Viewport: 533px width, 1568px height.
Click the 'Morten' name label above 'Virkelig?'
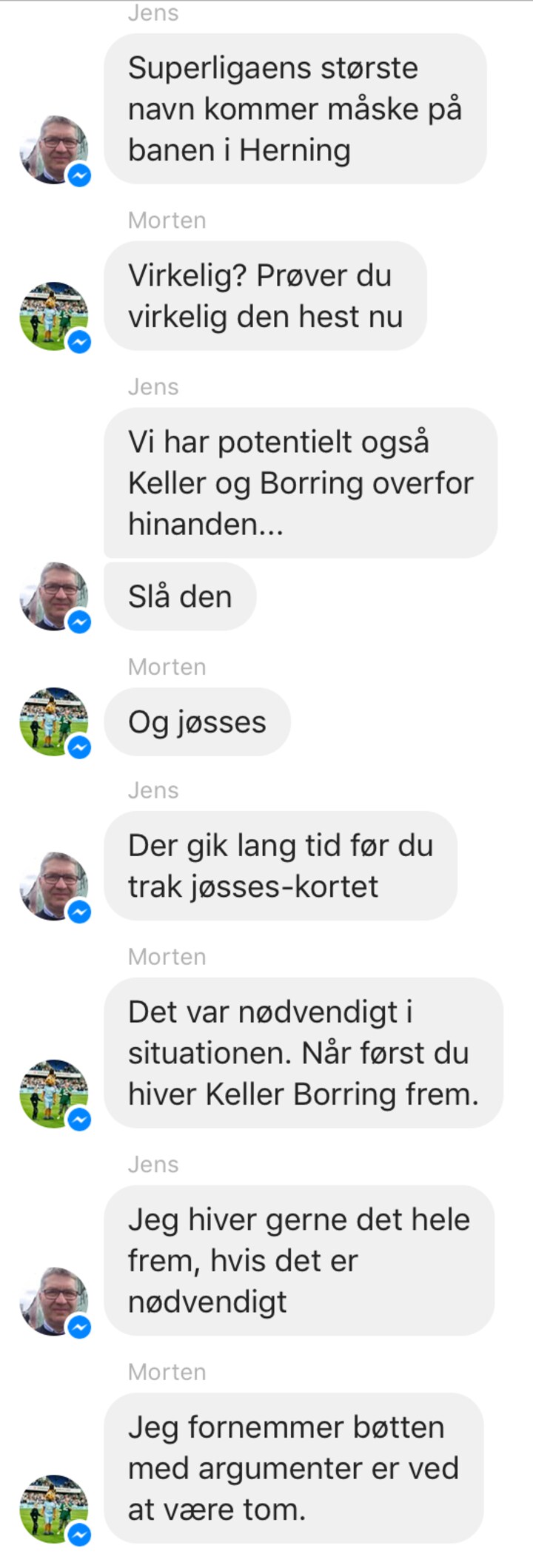[167, 221]
